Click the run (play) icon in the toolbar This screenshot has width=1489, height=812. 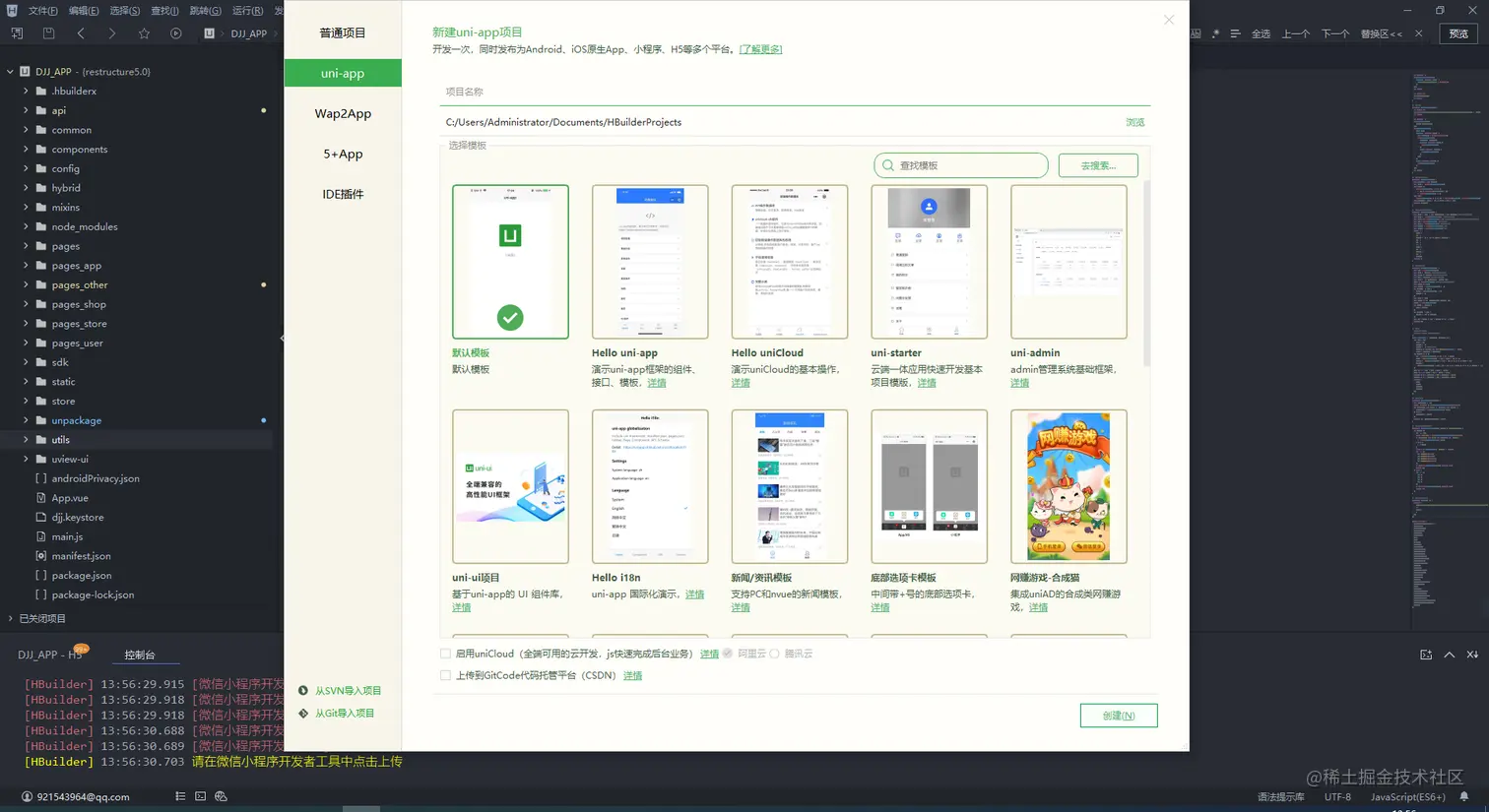(x=177, y=32)
